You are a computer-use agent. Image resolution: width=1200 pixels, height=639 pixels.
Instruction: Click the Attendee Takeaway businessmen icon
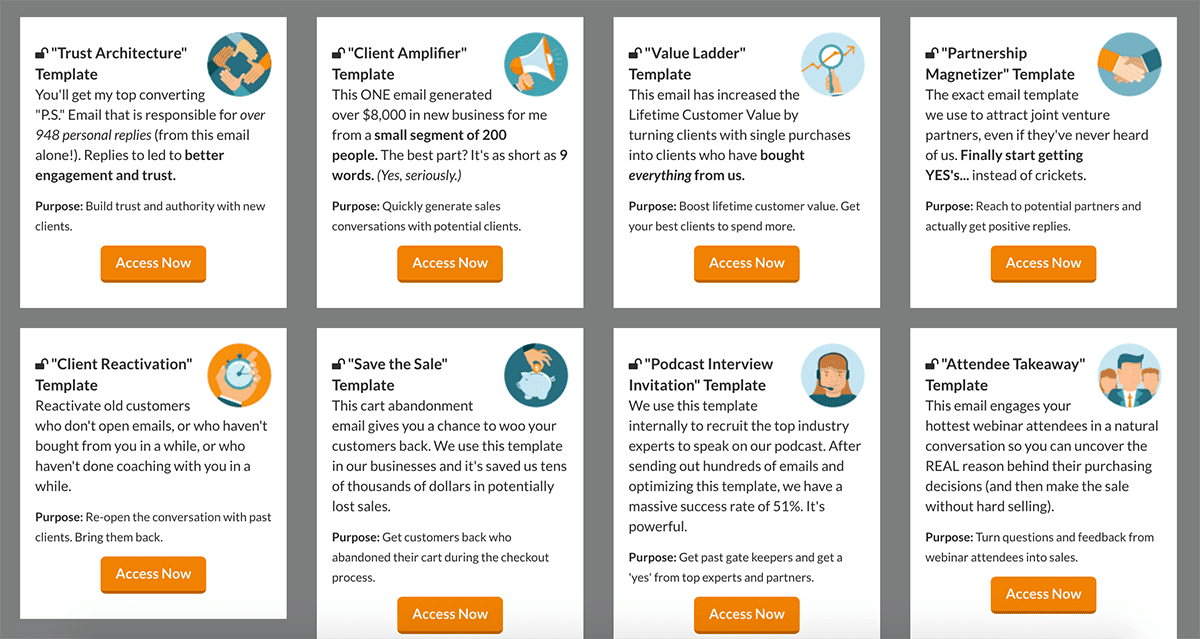coord(1129,375)
